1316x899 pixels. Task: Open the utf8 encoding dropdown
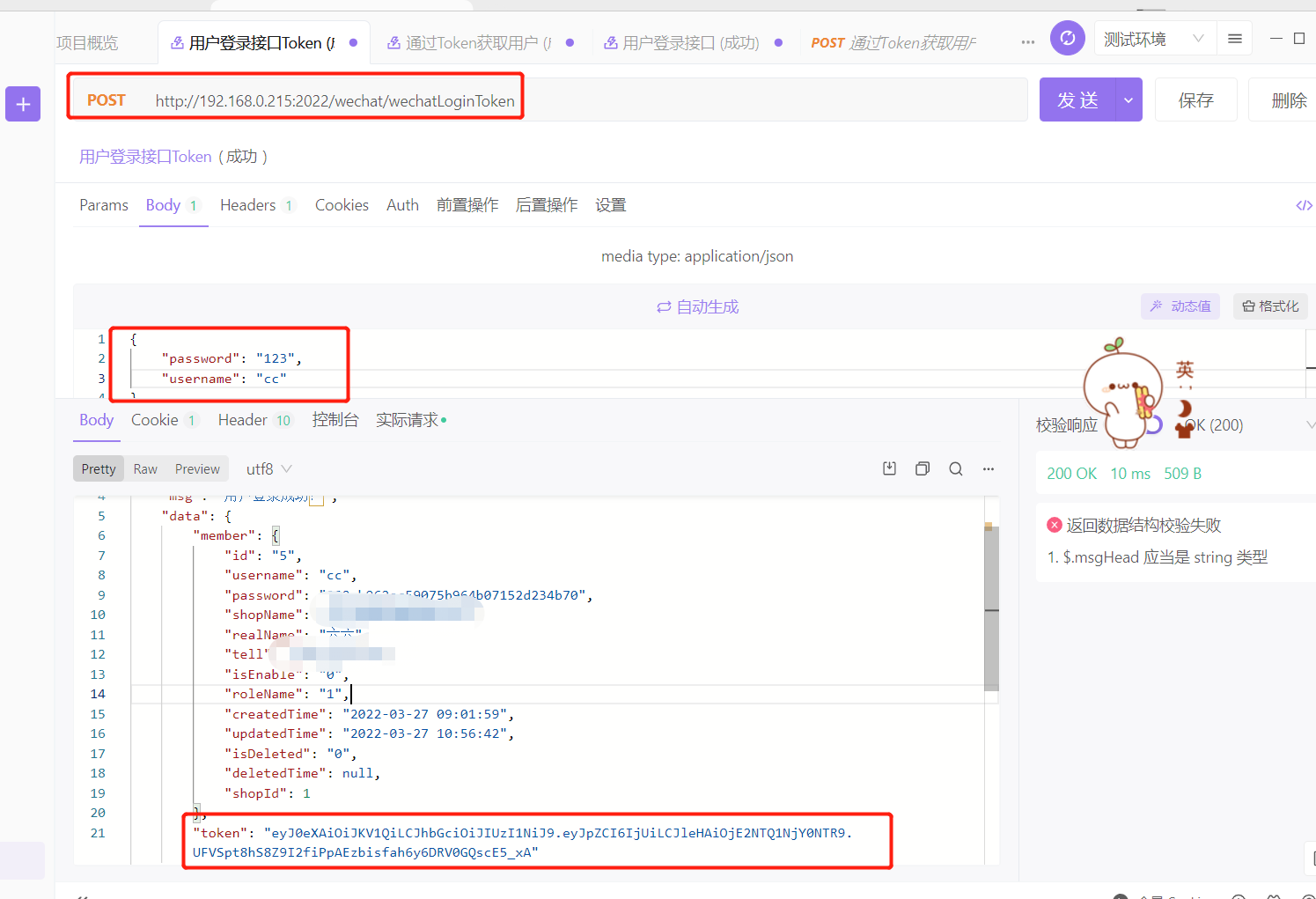[268, 468]
